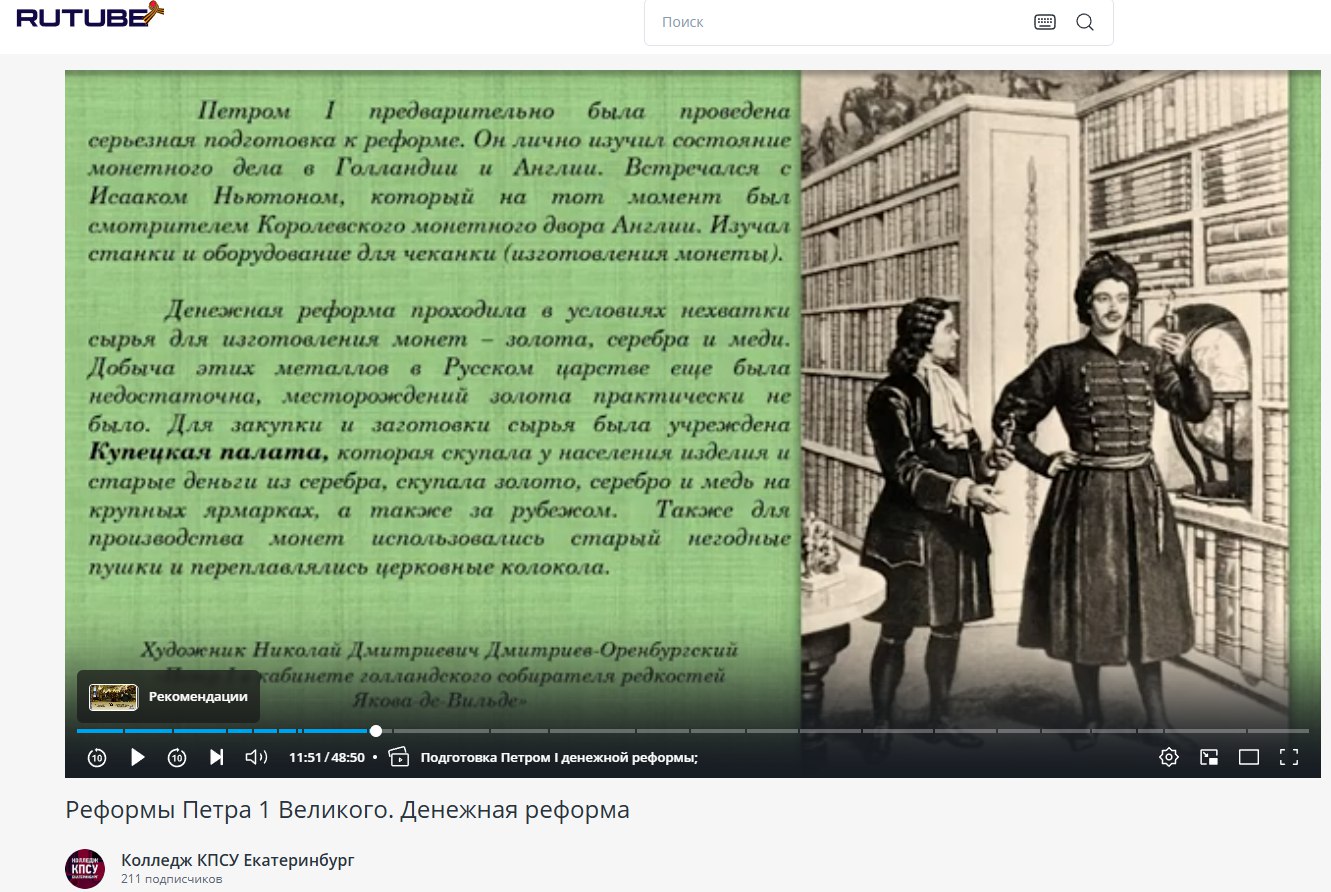Open Колледж КПСУ Екатеринбург channel link
The height and width of the screenshot is (892, 1331).
tap(237, 860)
